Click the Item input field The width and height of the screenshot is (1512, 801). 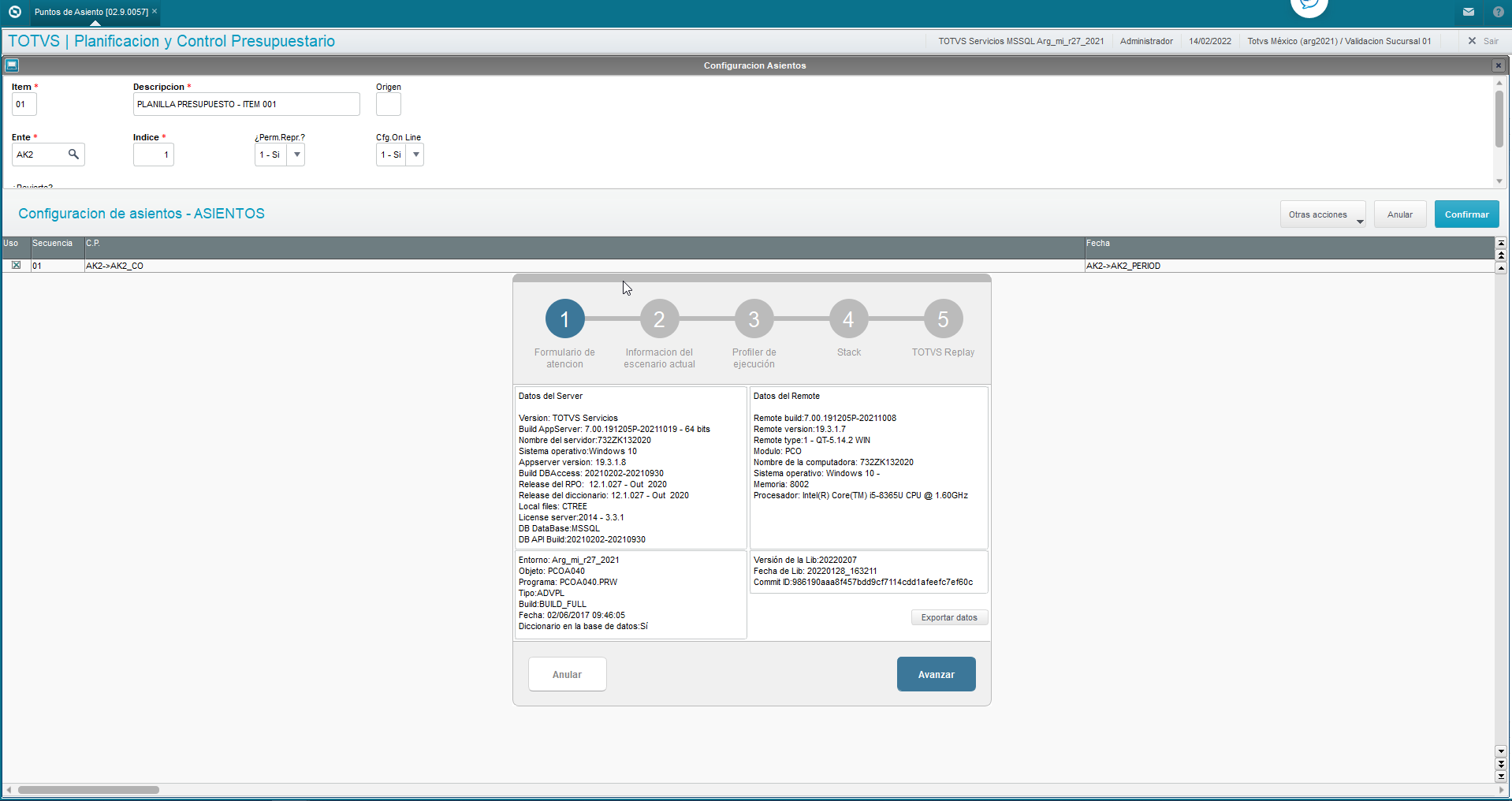[24, 104]
